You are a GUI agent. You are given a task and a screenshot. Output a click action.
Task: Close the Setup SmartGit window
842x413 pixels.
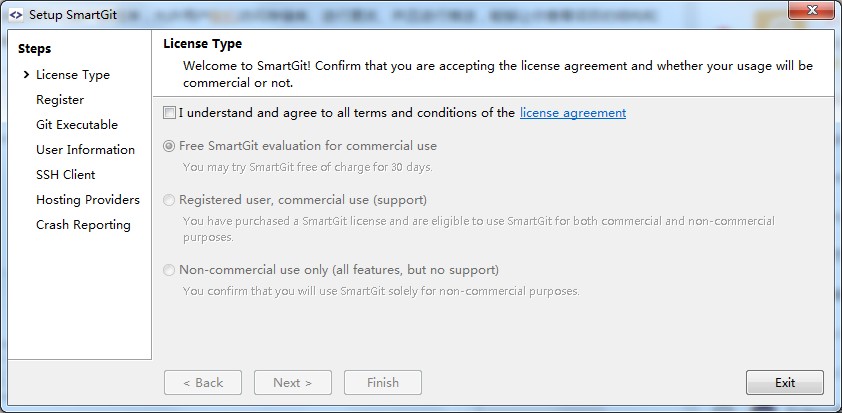[811, 10]
